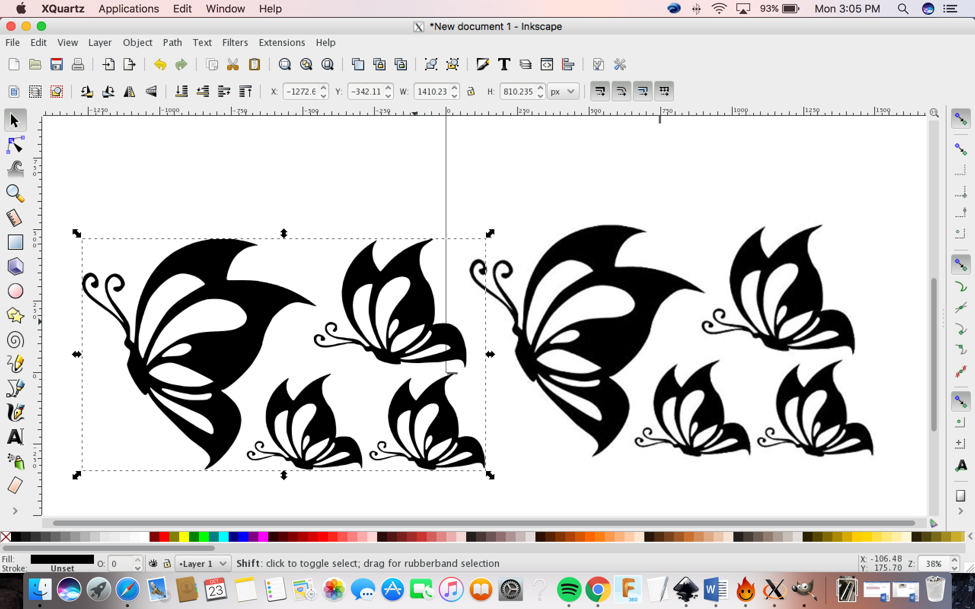Image resolution: width=975 pixels, height=609 pixels.
Task: Print the document
Action: pos(78,65)
